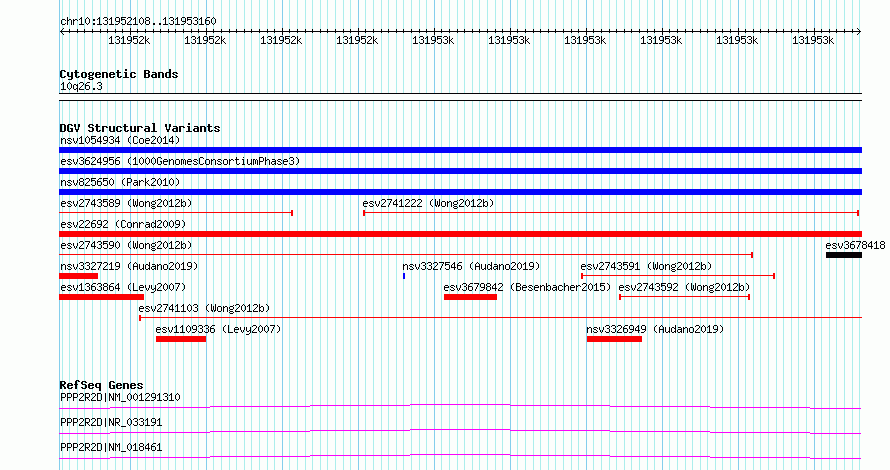Click the nsv3327546 (Audano2019) label
890x470 pixels.
point(471,266)
